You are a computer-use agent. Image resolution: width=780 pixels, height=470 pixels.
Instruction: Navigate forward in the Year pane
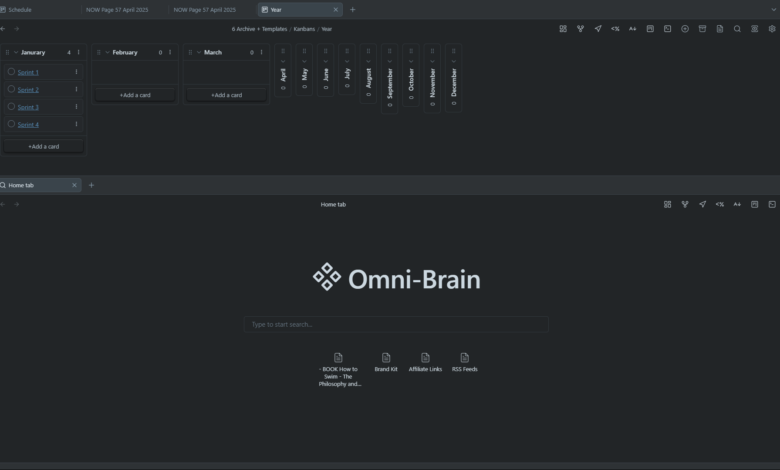(16, 29)
